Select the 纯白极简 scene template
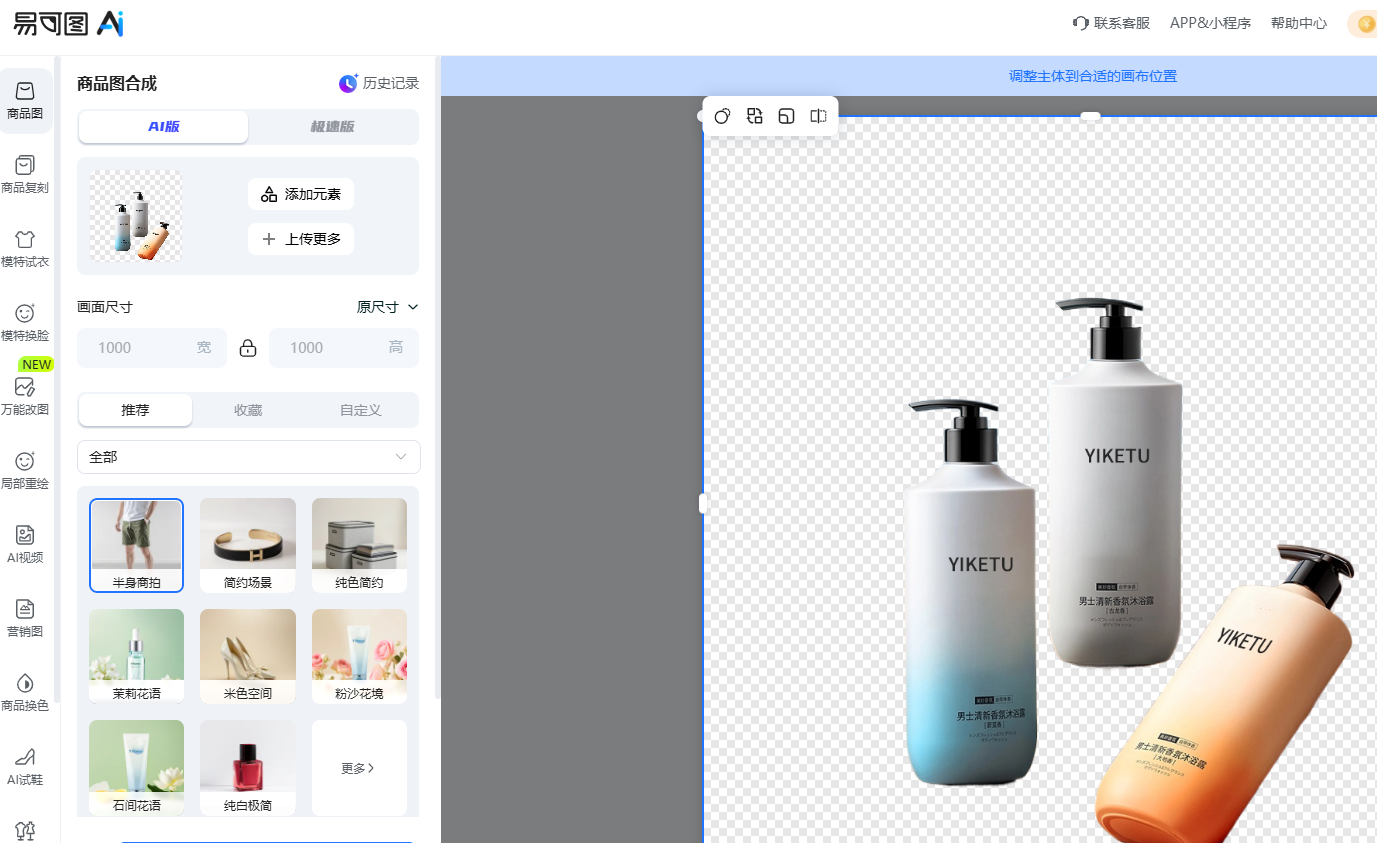This screenshot has height=843, width=1377. (248, 767)
